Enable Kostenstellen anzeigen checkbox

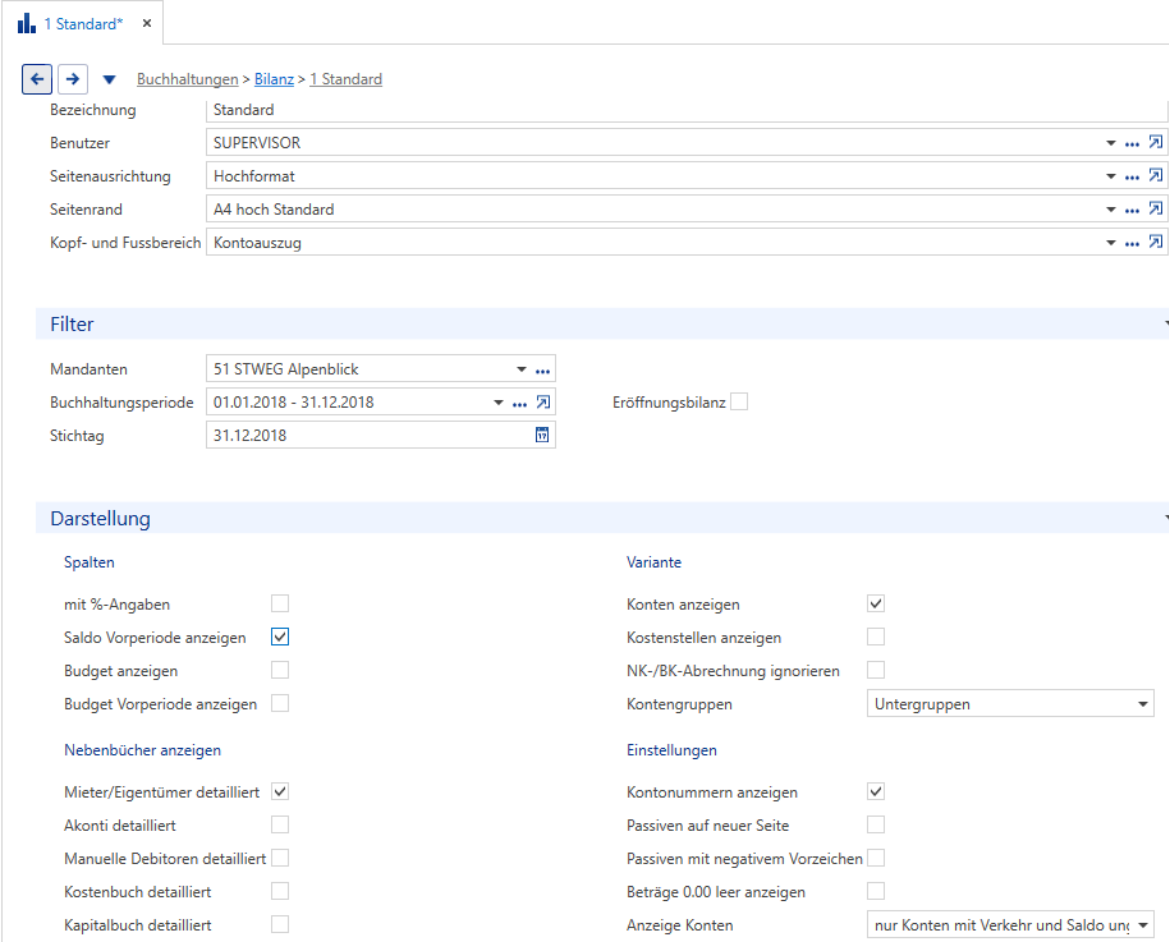click(876, 637)
